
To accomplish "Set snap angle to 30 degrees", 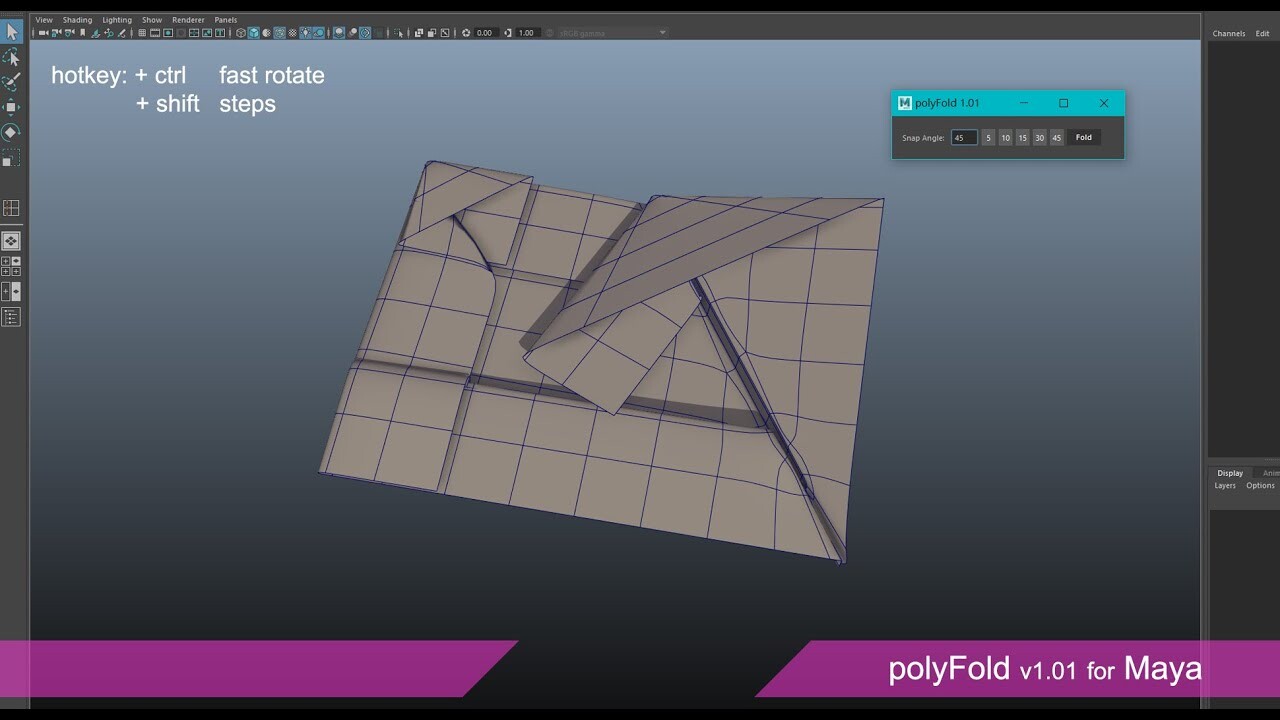I will point(1039,137).
